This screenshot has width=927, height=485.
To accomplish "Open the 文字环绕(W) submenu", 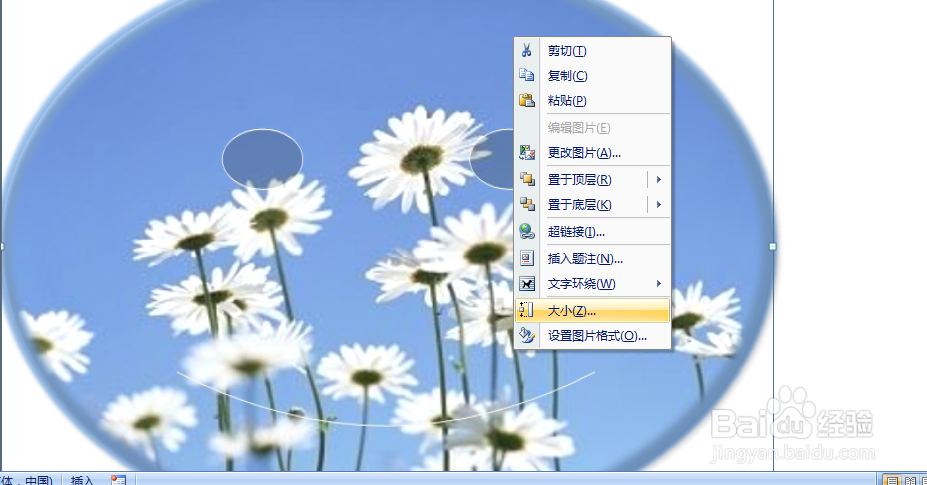I will pyautogui.click(x=592, y=284).
